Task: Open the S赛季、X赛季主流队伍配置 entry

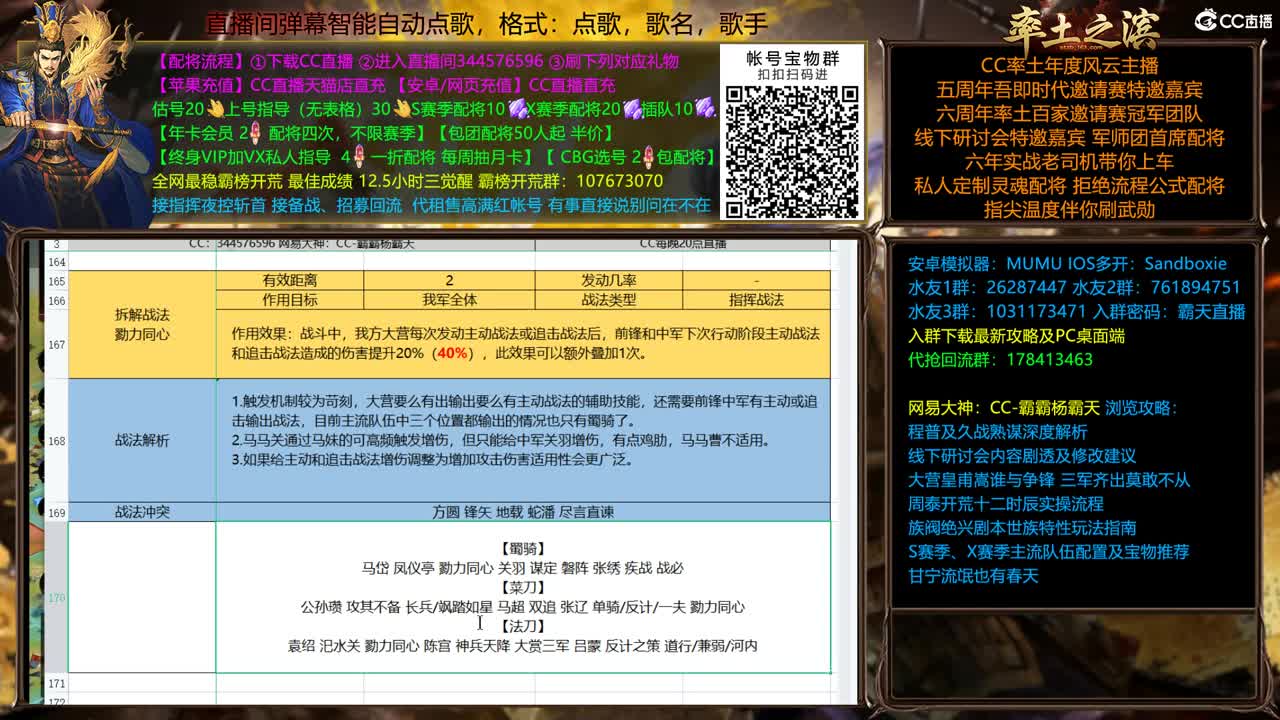Action: click(1048, 552)
